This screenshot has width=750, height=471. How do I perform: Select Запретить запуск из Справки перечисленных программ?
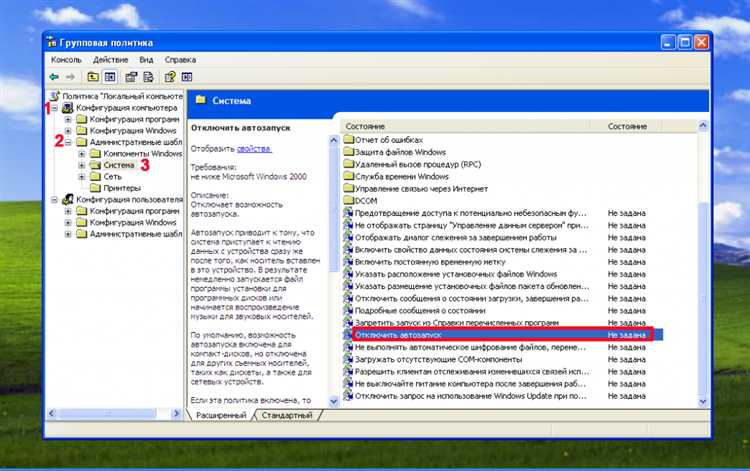457,323
